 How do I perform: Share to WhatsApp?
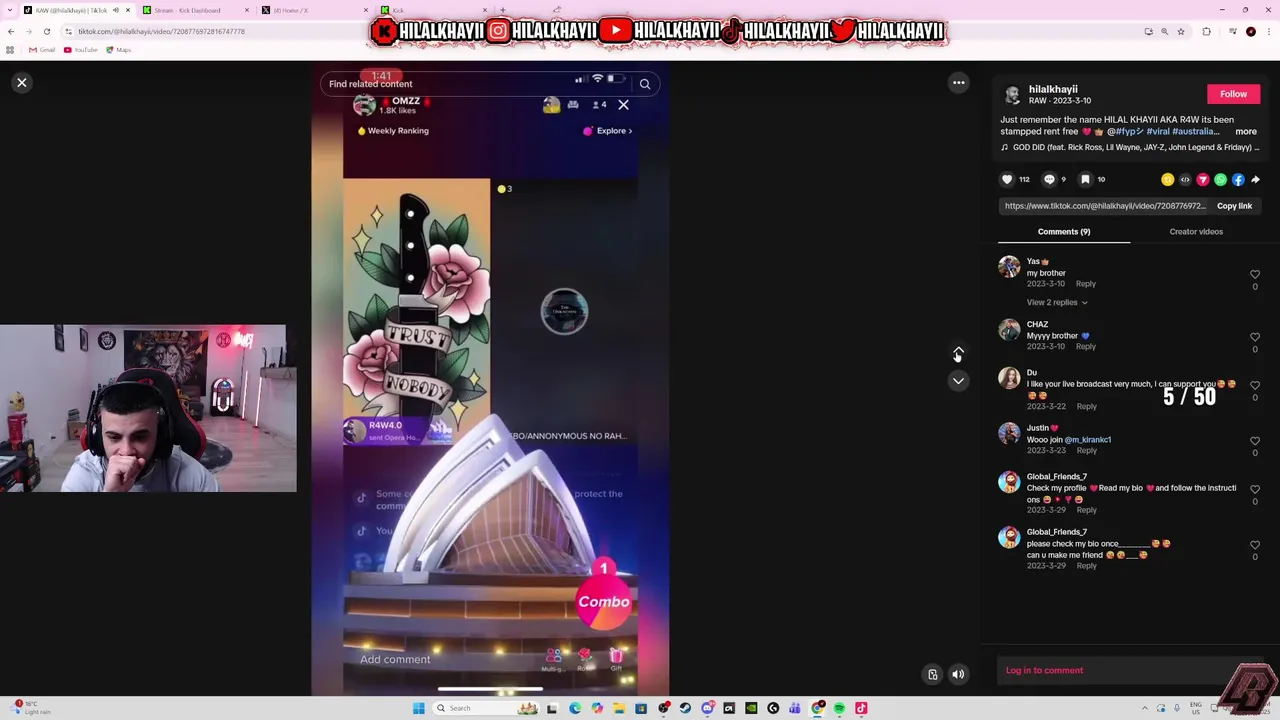[1220, 180]
